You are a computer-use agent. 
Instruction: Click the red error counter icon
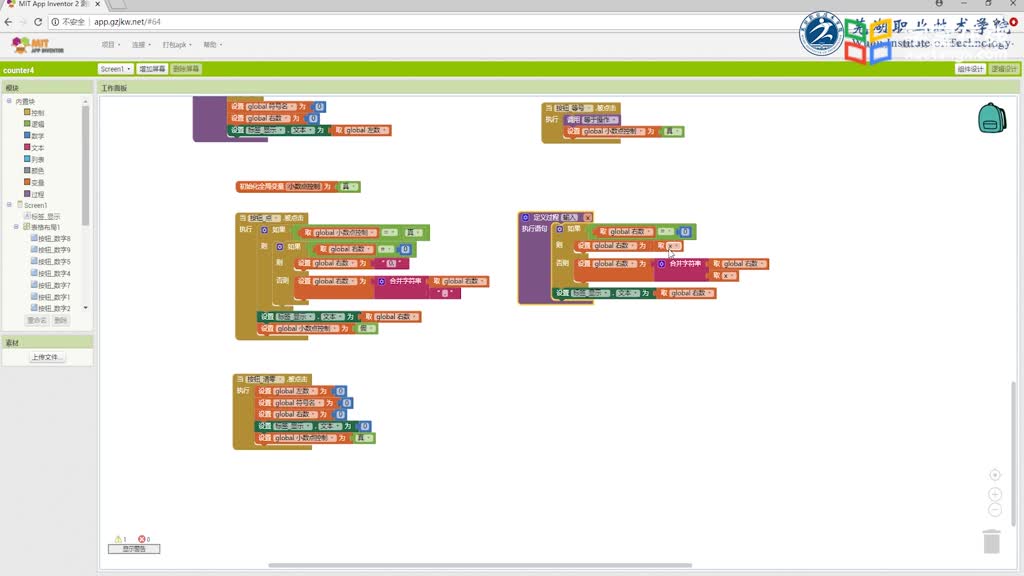click(141, 539)
